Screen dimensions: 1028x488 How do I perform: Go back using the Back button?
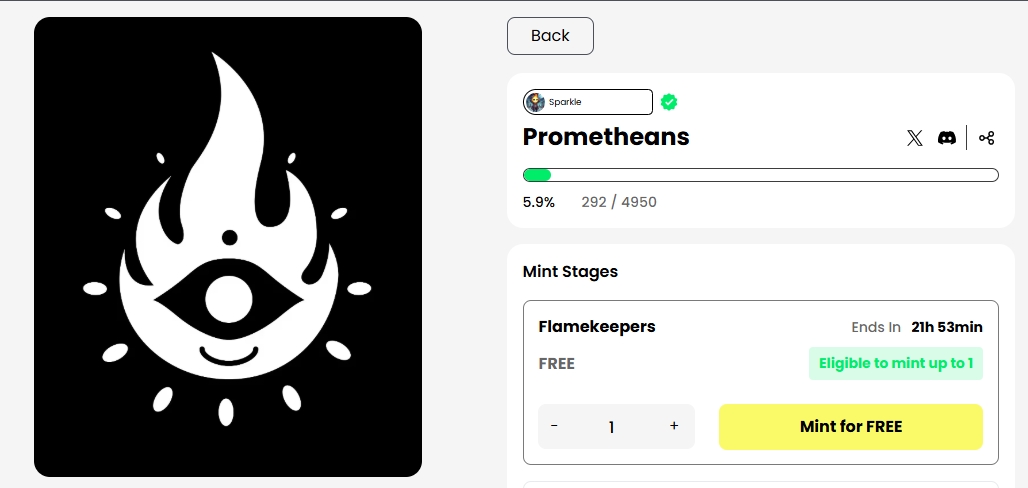(x=550, y=36)
